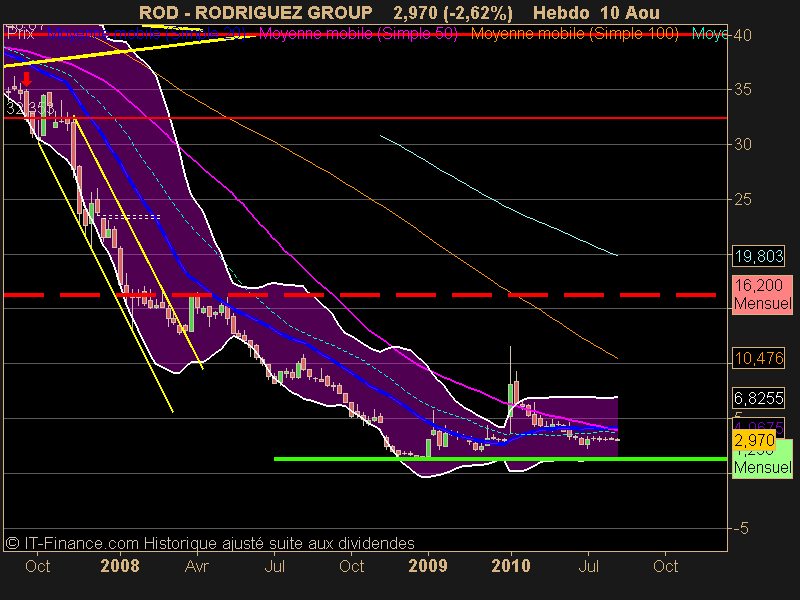Click the 30 value on the price axis

[x=742, y=144]
